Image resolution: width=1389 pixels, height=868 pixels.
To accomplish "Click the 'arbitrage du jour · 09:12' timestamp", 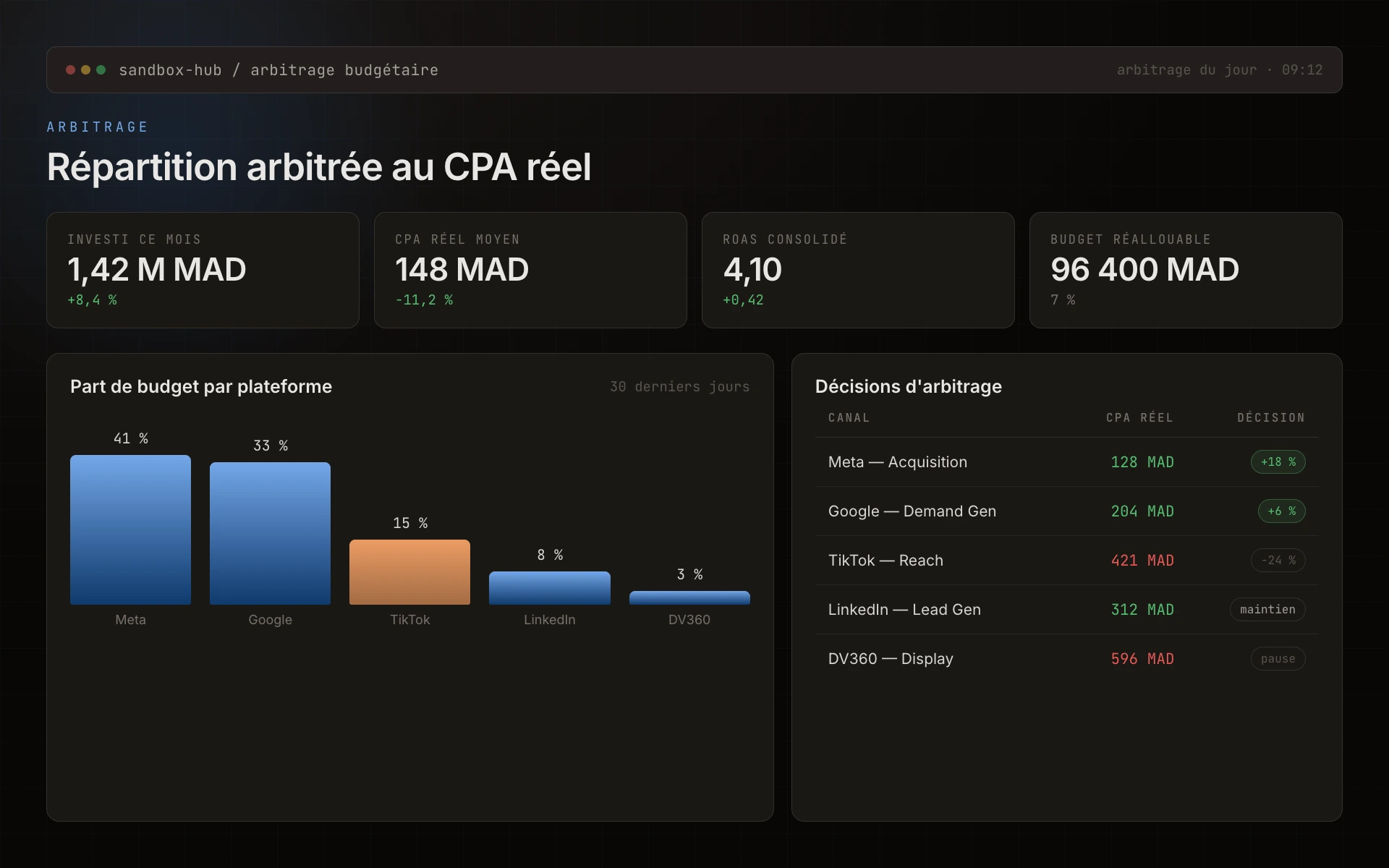I will (x=1220, y=70).
